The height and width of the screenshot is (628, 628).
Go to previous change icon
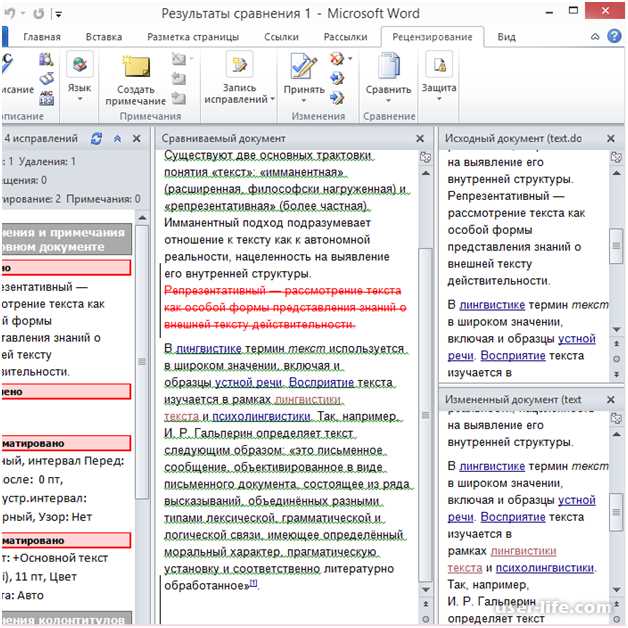337,78
